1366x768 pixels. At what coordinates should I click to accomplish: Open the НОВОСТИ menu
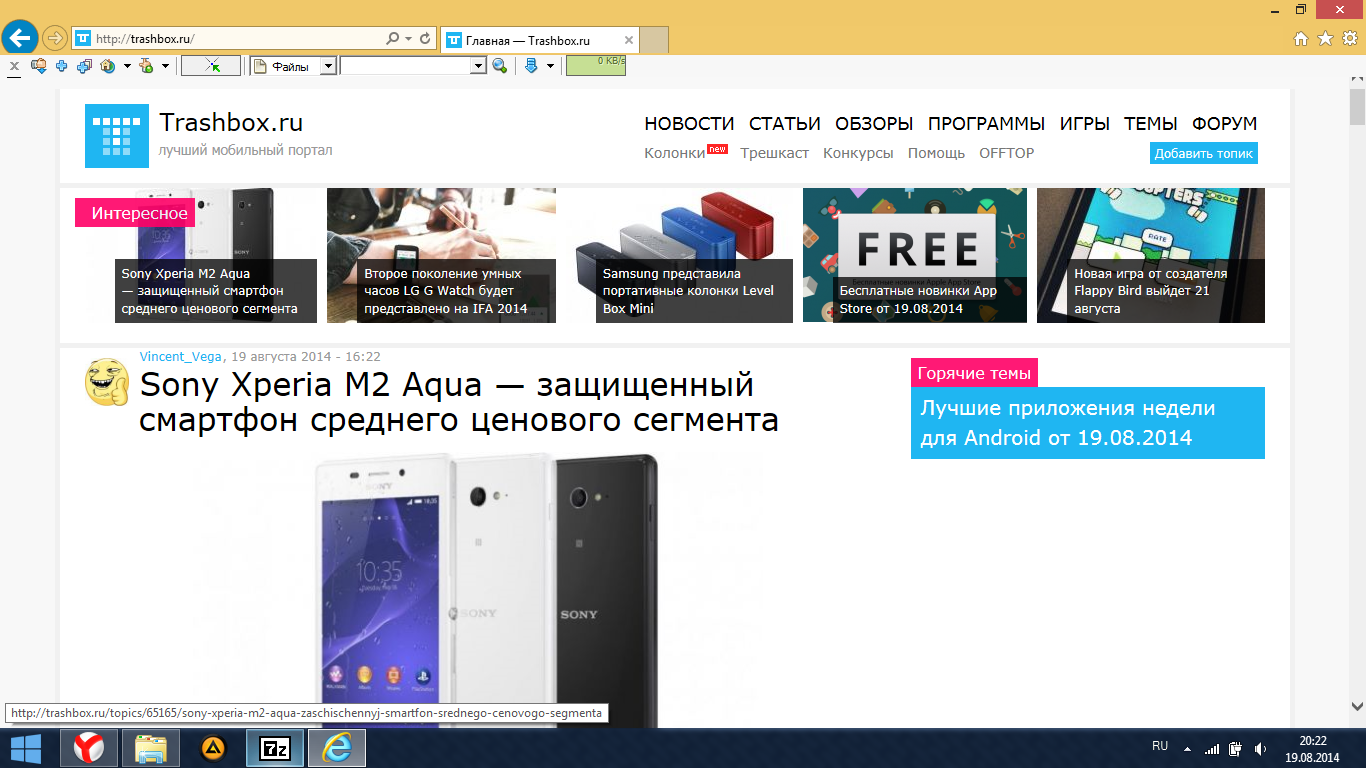tap(689, 124)
